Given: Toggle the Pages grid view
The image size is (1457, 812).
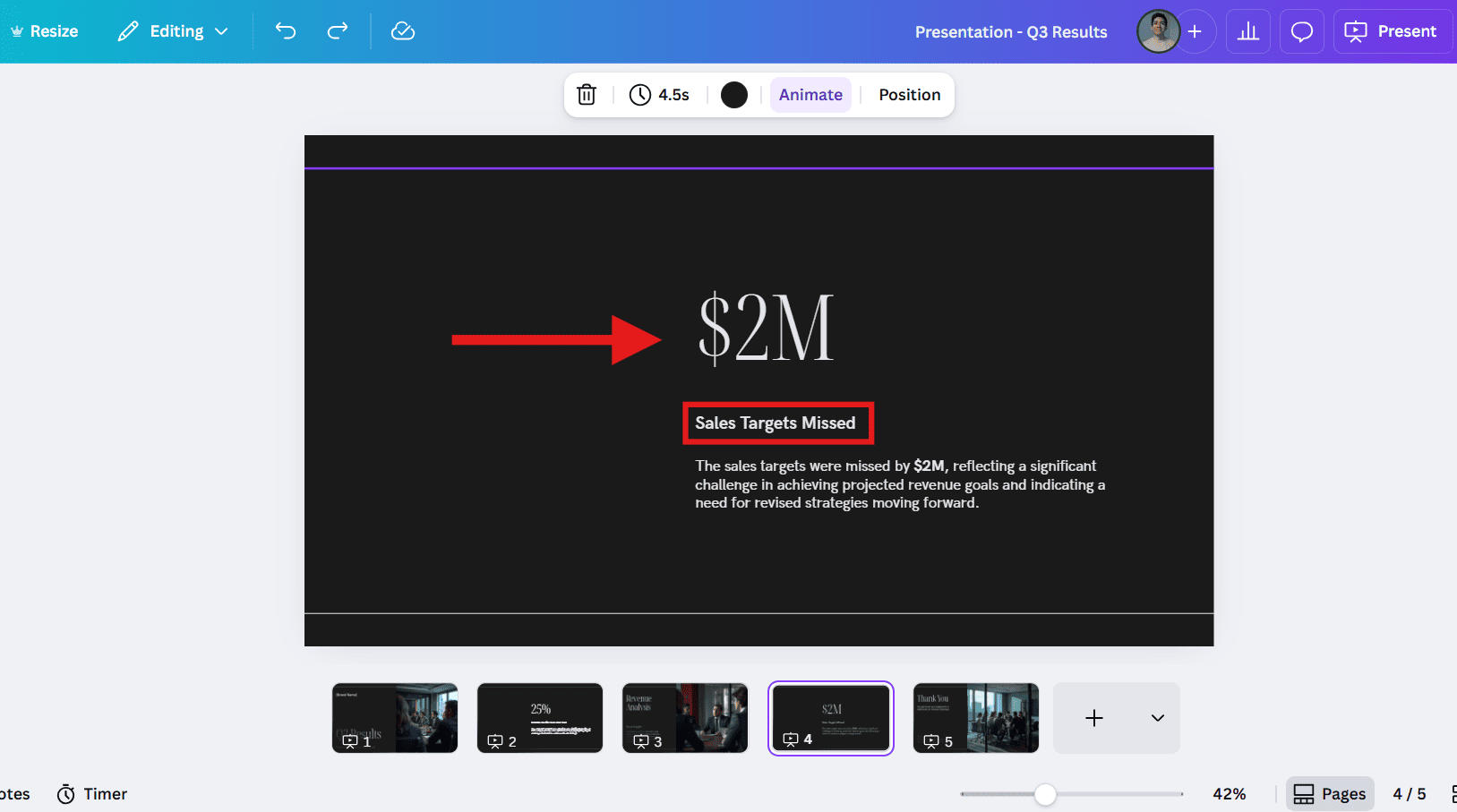Looking at the screenshot, I should coord(1330,794).
